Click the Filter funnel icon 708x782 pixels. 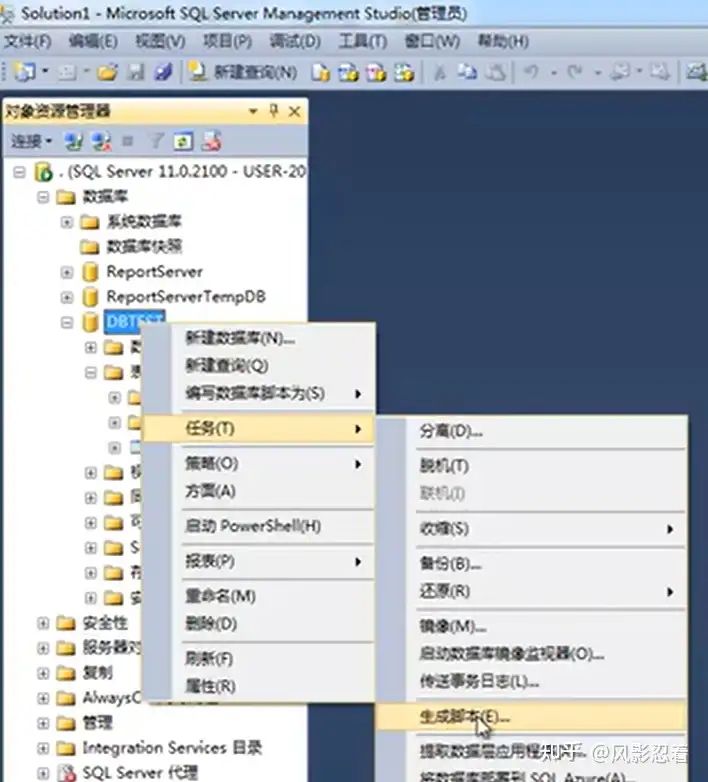(x=156, y=142)
